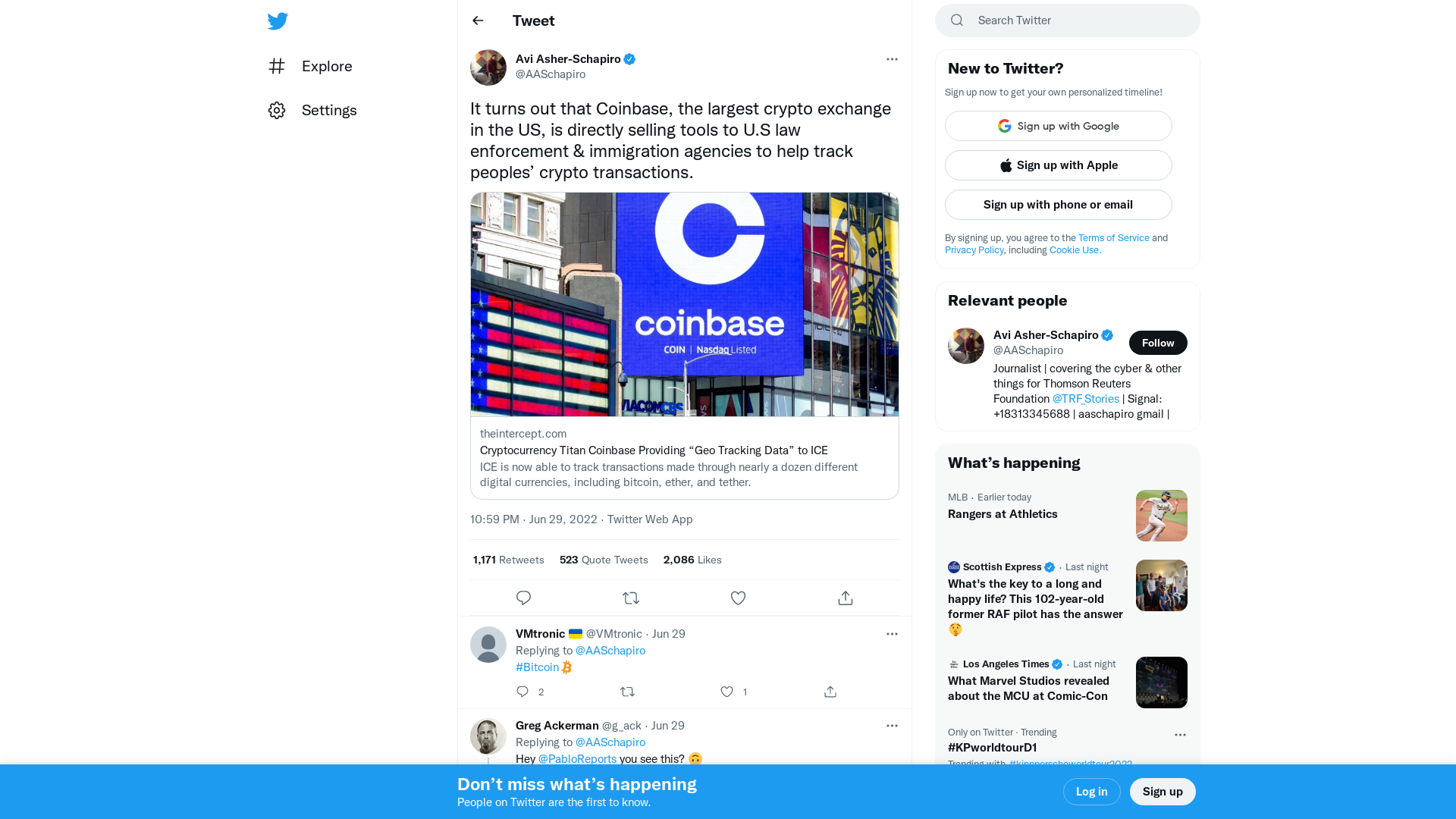Image resolution: width=1456 pixels, height=819 pixels.
Task: Click the share icon under the main tweet
Action: tap(845, 598)
